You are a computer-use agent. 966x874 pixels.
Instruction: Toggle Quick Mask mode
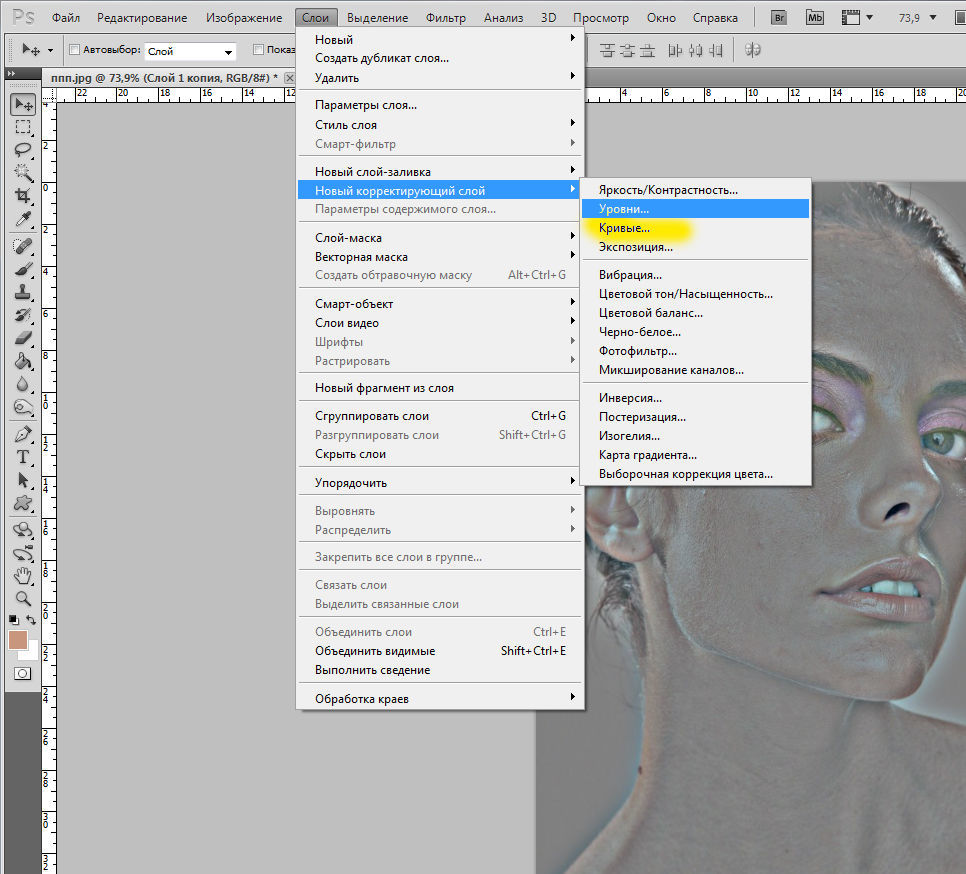[x=23, y=673]
